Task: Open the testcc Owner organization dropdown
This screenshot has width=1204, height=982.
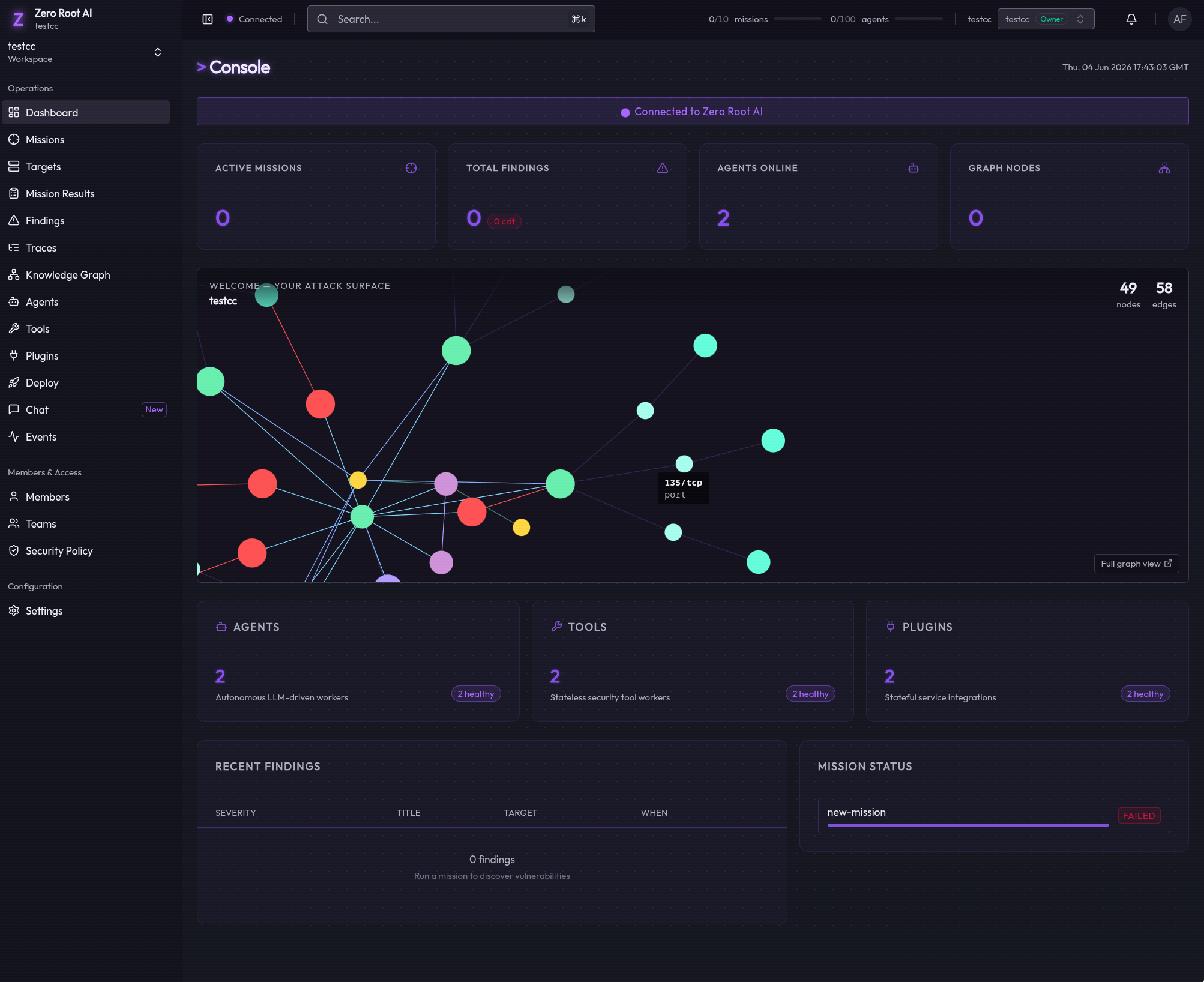Action: (x=1046, y=19)
